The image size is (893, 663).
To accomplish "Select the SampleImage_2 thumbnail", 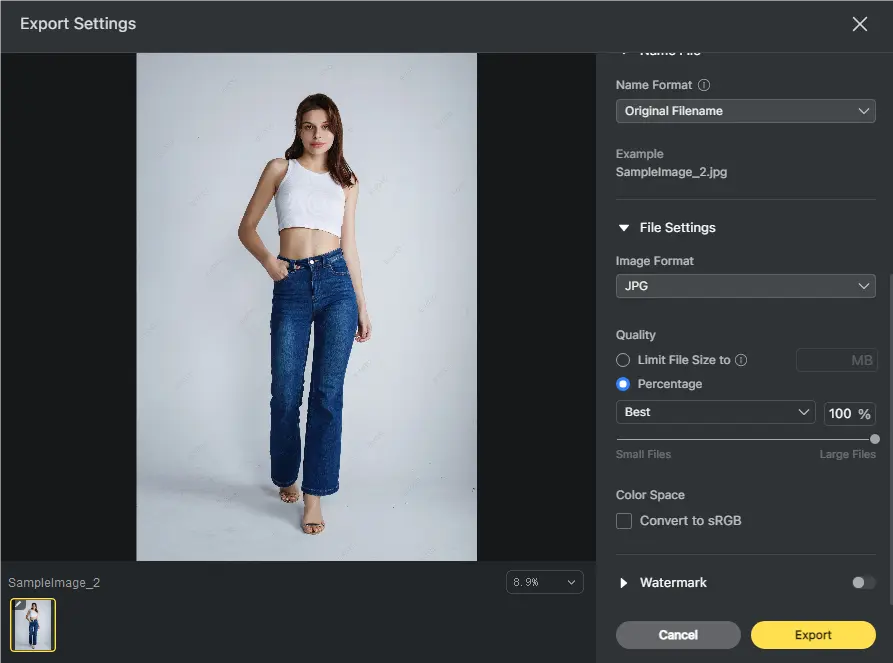I will [33, 625].
